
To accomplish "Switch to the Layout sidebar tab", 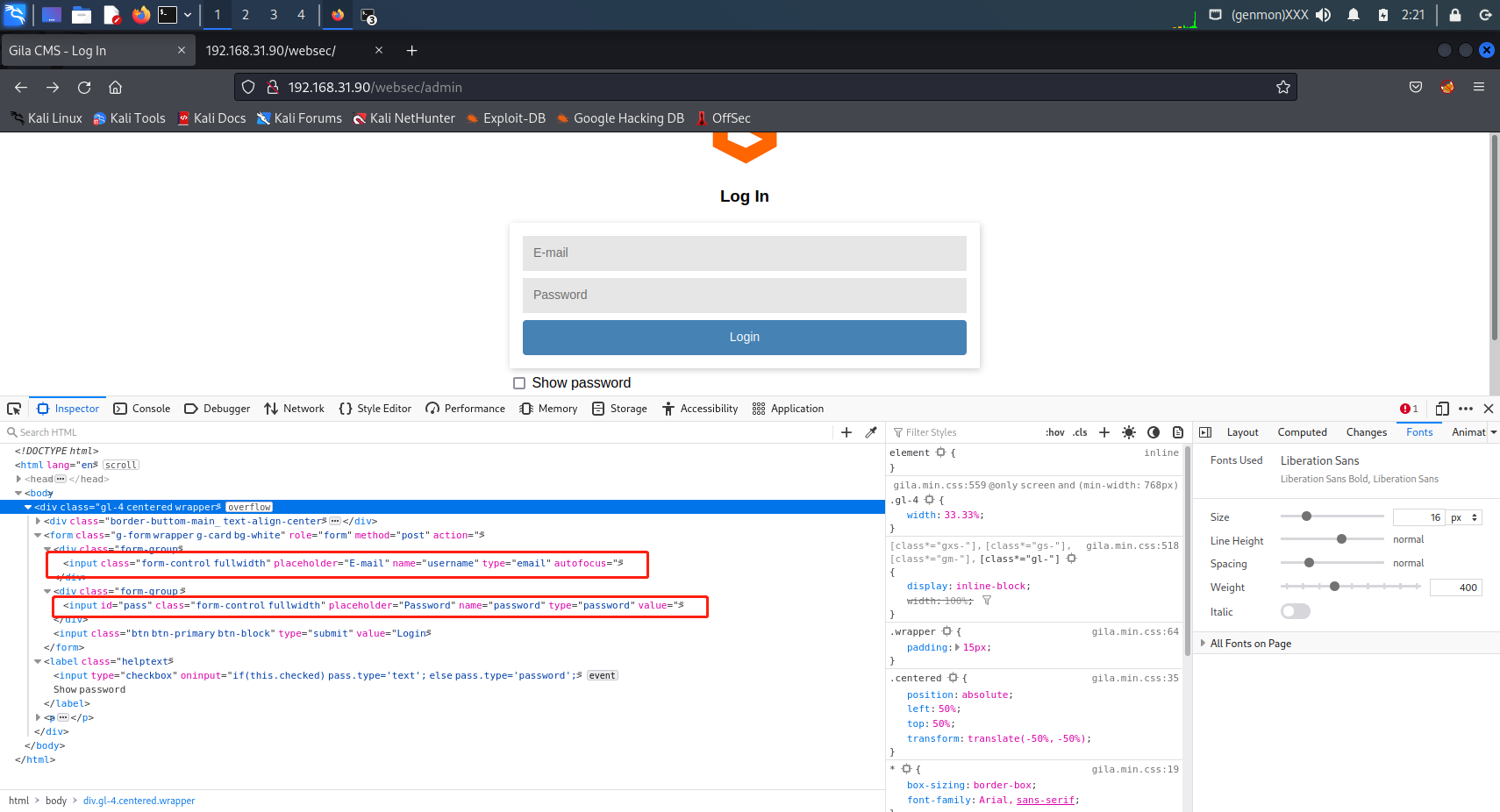I will (1242, 432).
